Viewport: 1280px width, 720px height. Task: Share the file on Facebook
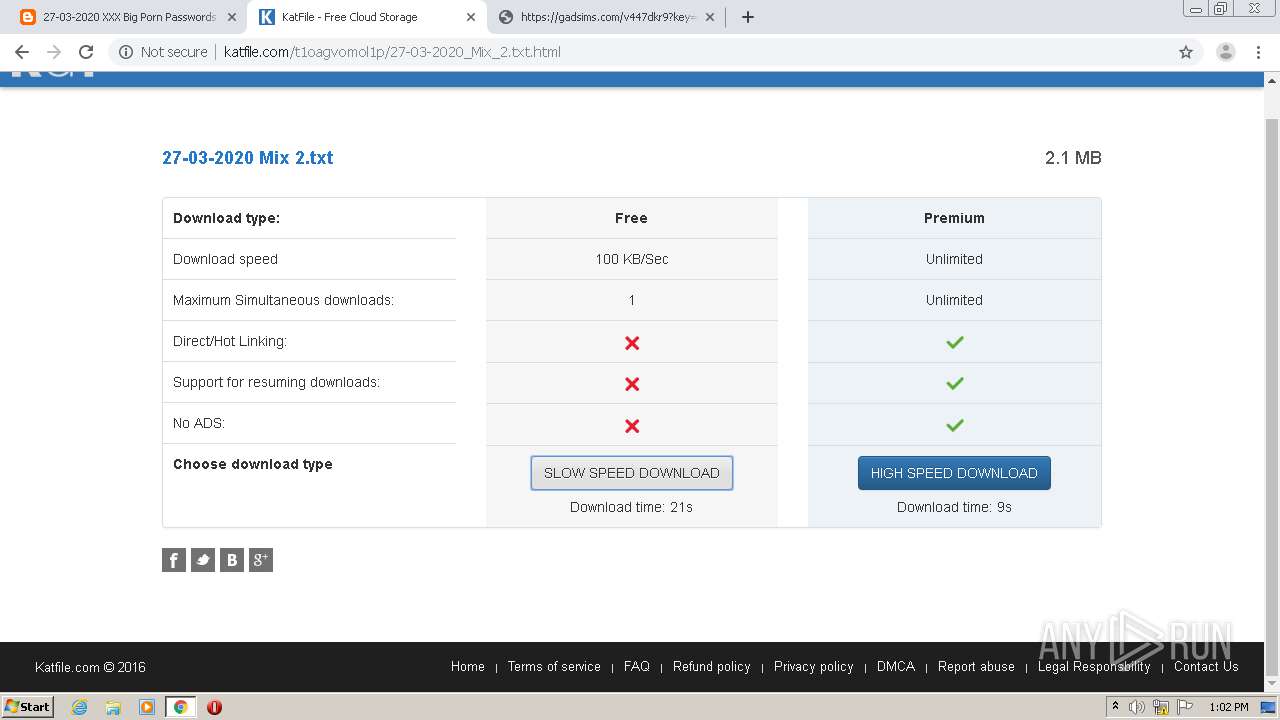[174, 560]
